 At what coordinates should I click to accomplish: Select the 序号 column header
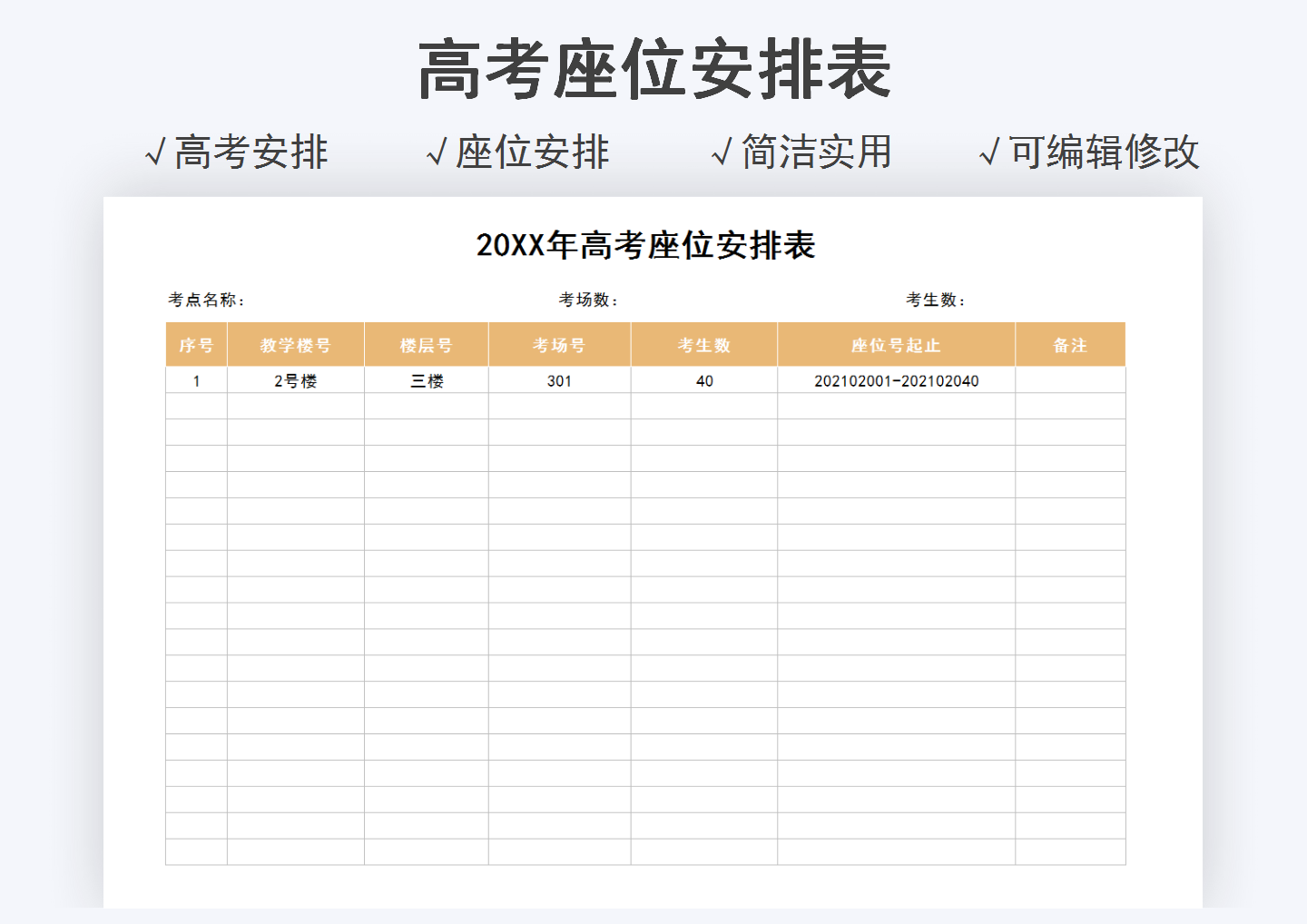click(x=196, y=344)
